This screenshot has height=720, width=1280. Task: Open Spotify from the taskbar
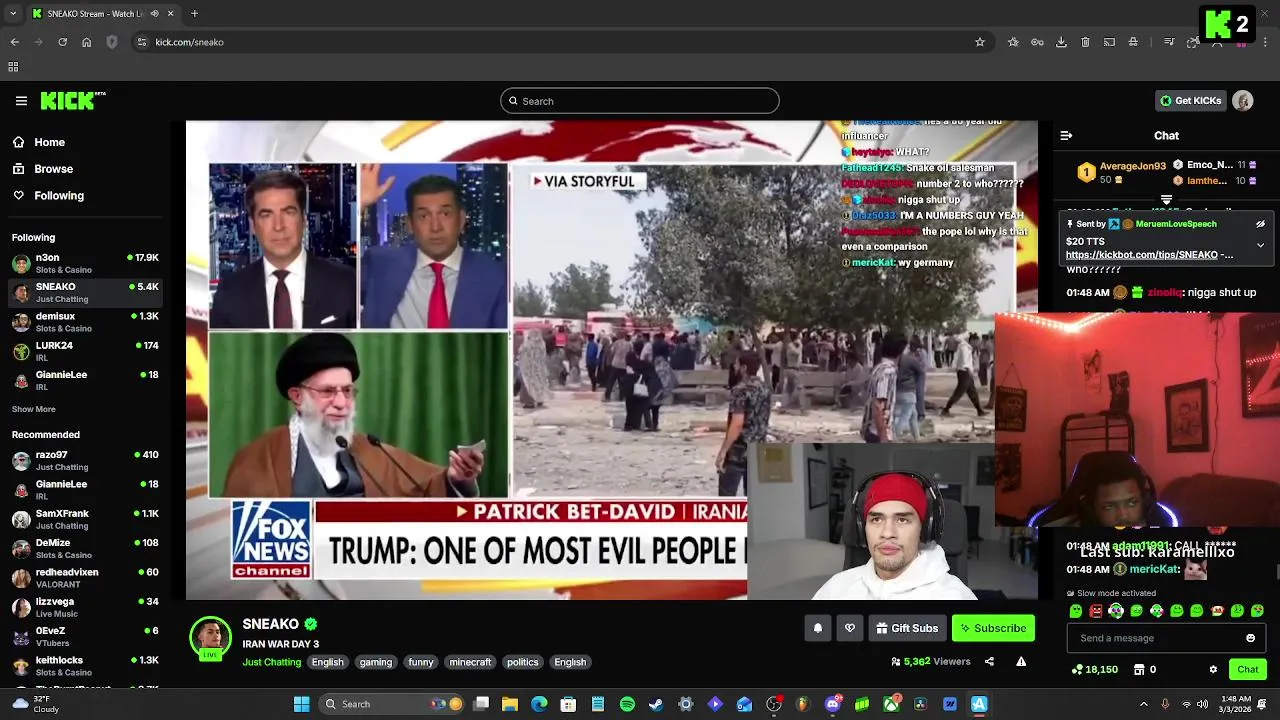[627, 704]
